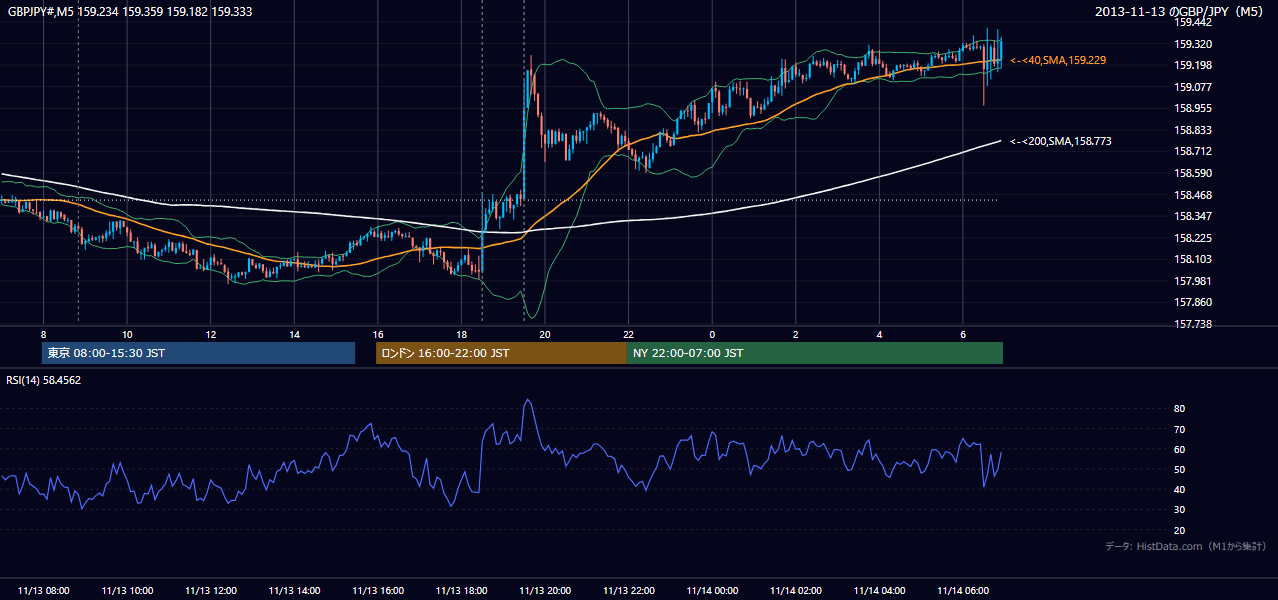Viewport: 1278px width, 600px height.
Task: Click hour tick 16 under the price chart
Action: pos(378,334)
